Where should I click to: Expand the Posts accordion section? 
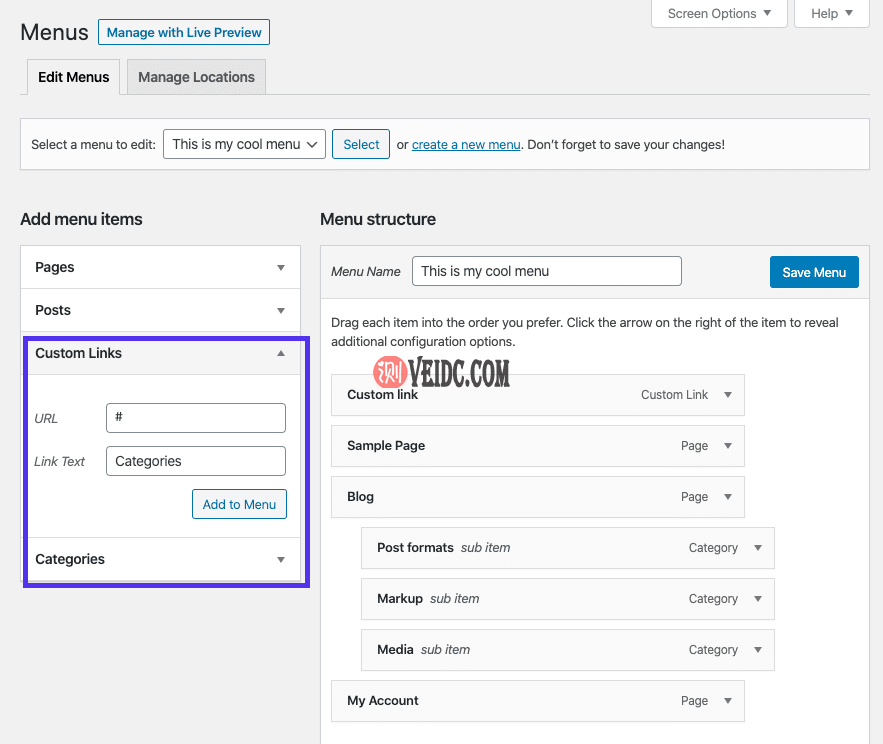pyautogui.click(x=281, y=311)
